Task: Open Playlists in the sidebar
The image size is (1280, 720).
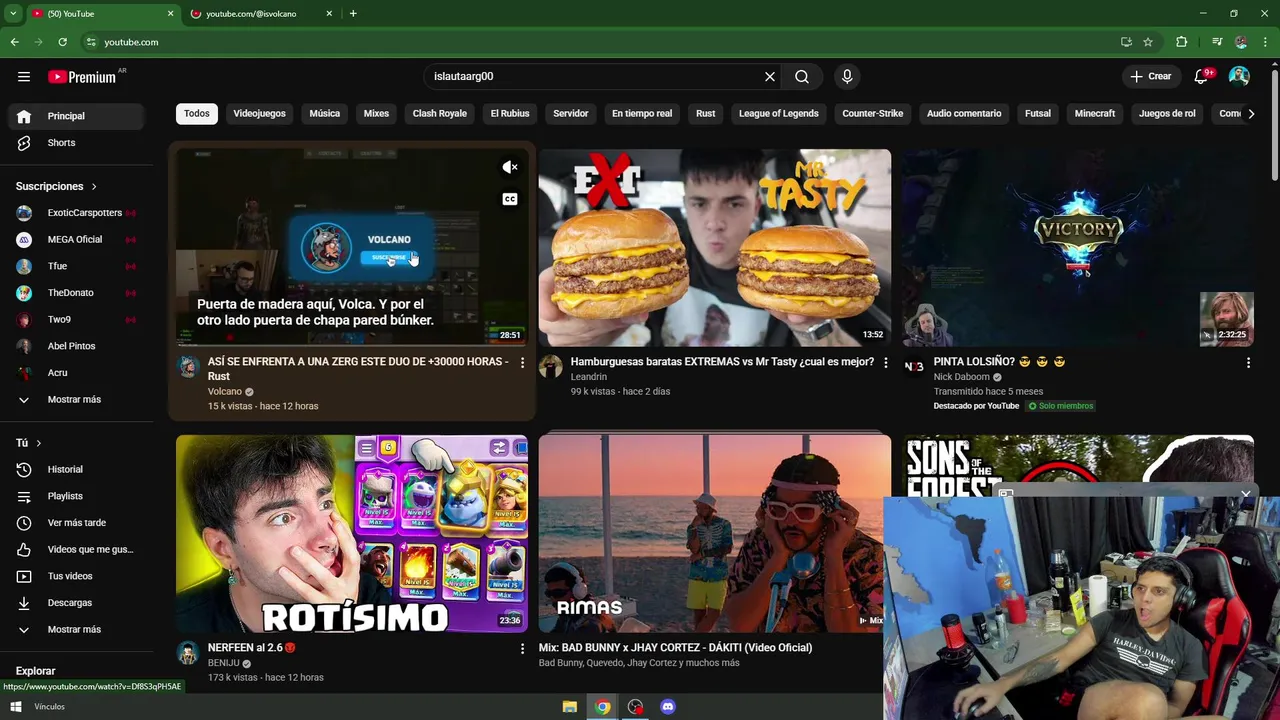Action: [77, 496]
